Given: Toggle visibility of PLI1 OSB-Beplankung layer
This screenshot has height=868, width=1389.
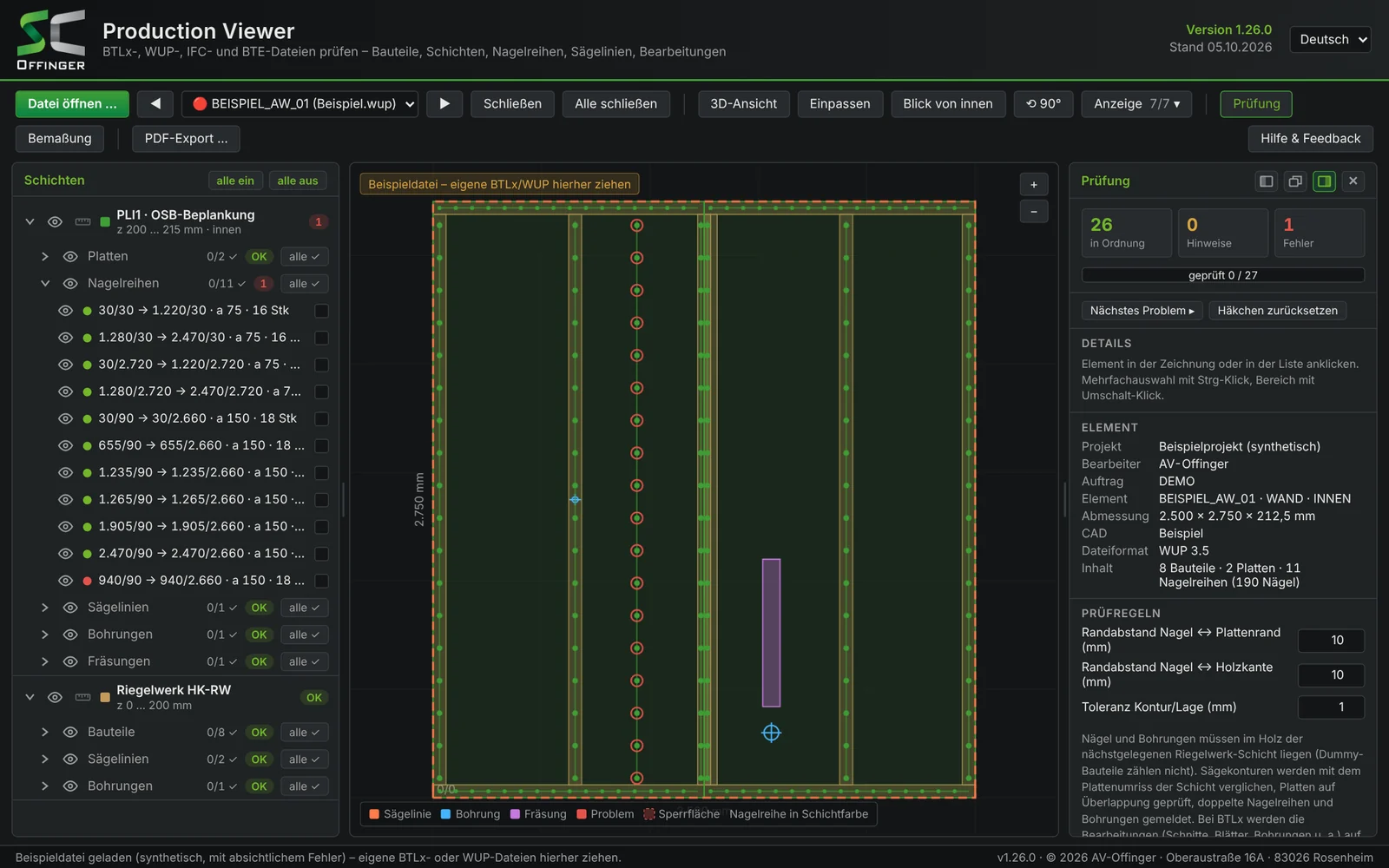Looking at the screenshot, I should tap(55, 222).
